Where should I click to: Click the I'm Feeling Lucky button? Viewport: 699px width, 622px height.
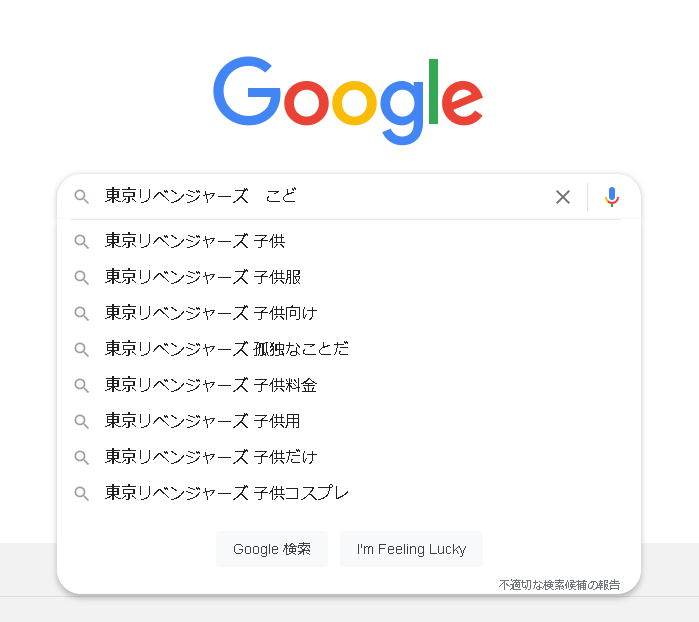[x=411, y=549]
